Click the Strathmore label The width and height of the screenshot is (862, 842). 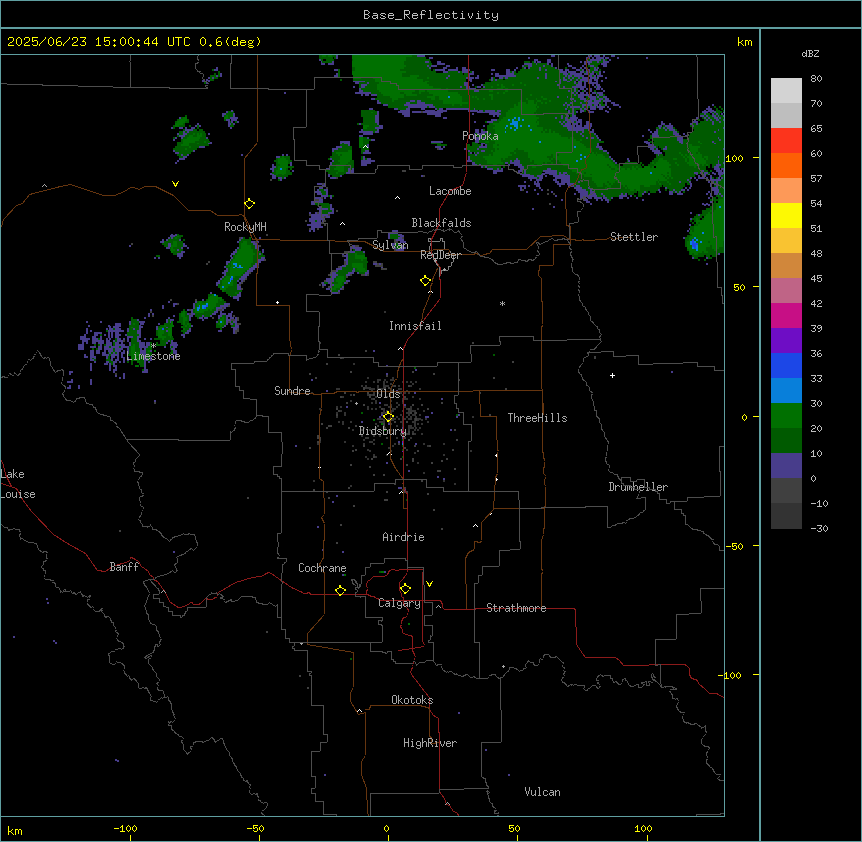point(516,608)
